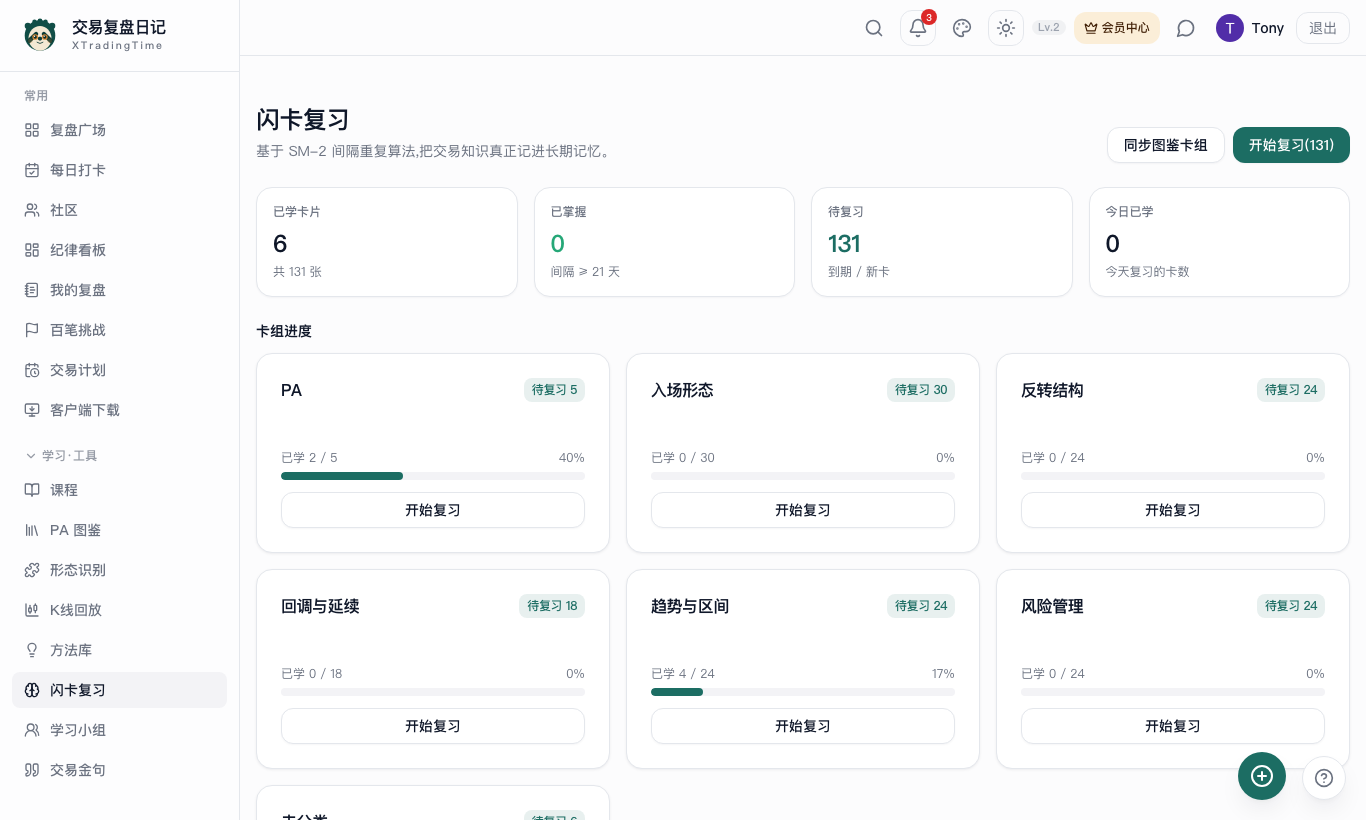Image resolution: width=1366 pixels, height=820 pixels.
Task: Click 待复习 24 badge on 反转结构
Action: point(1291,390)
